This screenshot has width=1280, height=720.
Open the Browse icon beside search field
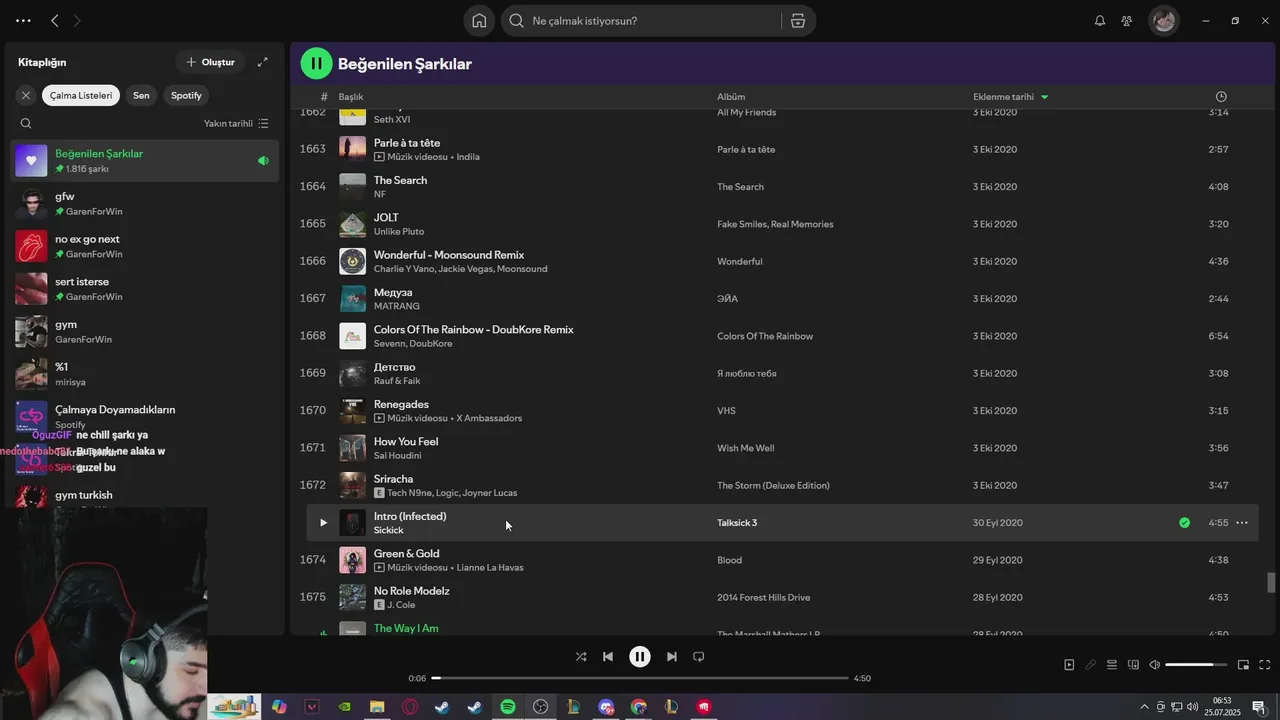coord(797,20)
